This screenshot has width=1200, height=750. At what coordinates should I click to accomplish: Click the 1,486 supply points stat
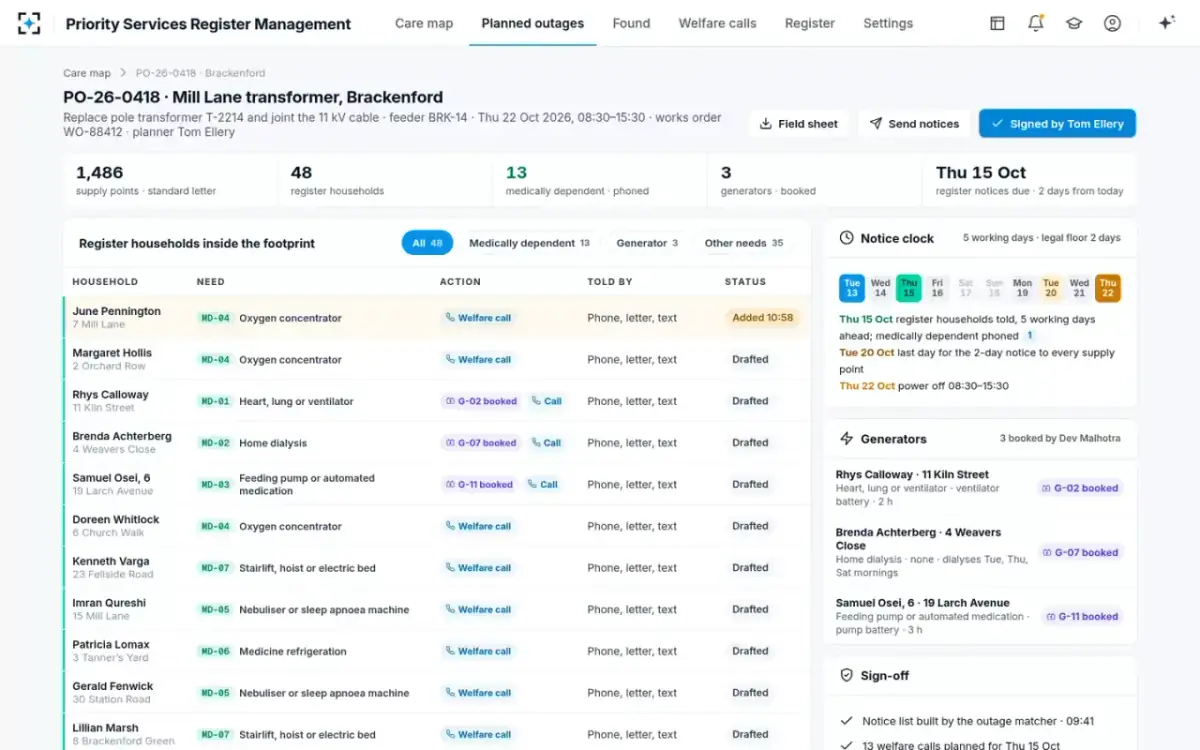(x=170, y=180)
